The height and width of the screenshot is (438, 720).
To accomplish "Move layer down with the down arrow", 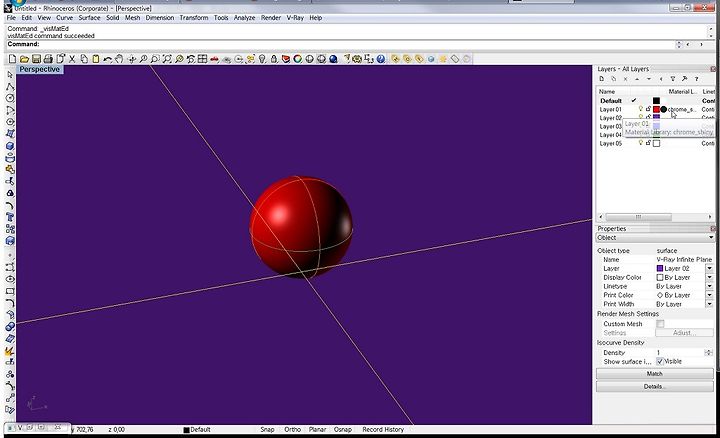I will (648, 79).
